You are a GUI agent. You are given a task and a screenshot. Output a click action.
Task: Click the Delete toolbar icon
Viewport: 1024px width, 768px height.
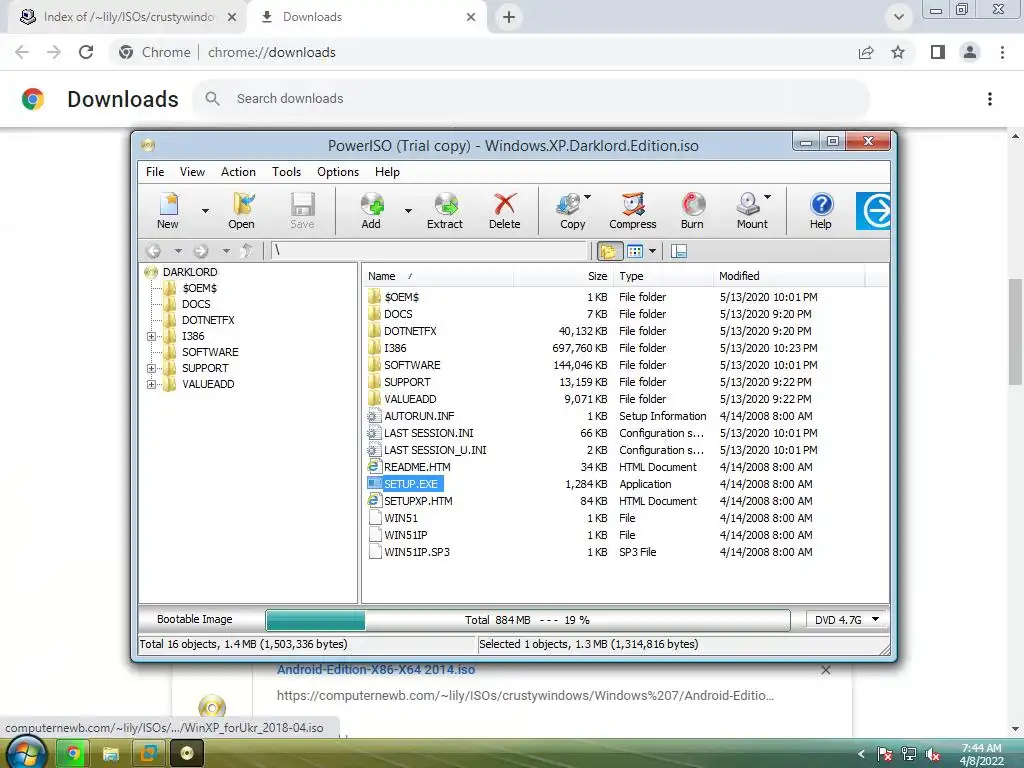point(505,210)
